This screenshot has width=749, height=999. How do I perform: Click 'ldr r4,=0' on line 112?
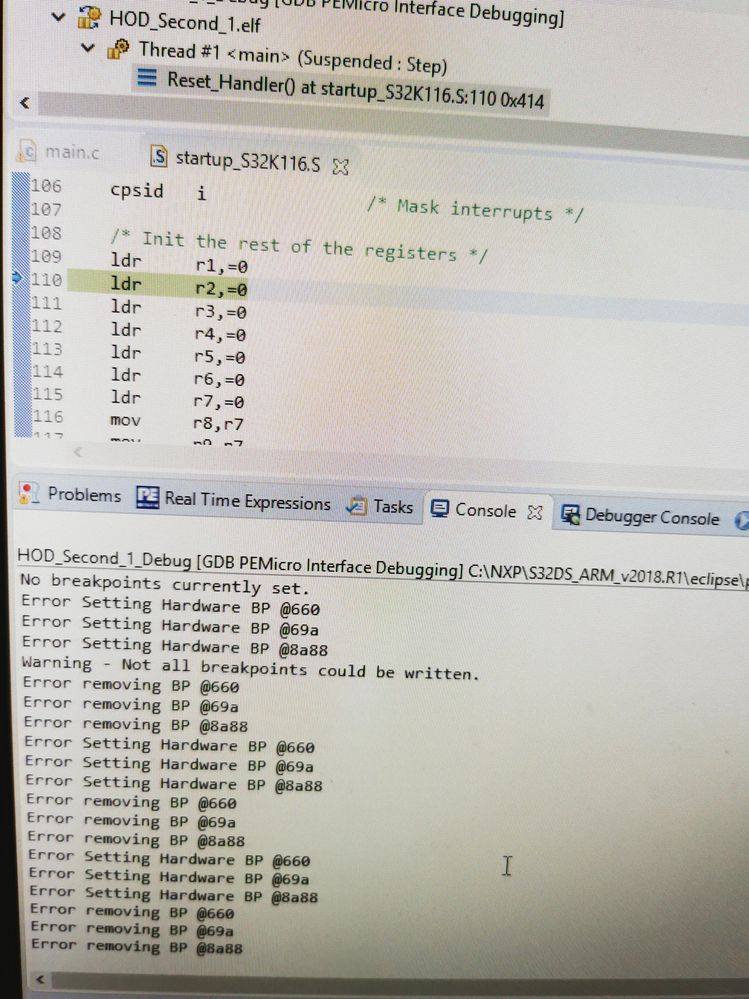click(178, 331)
